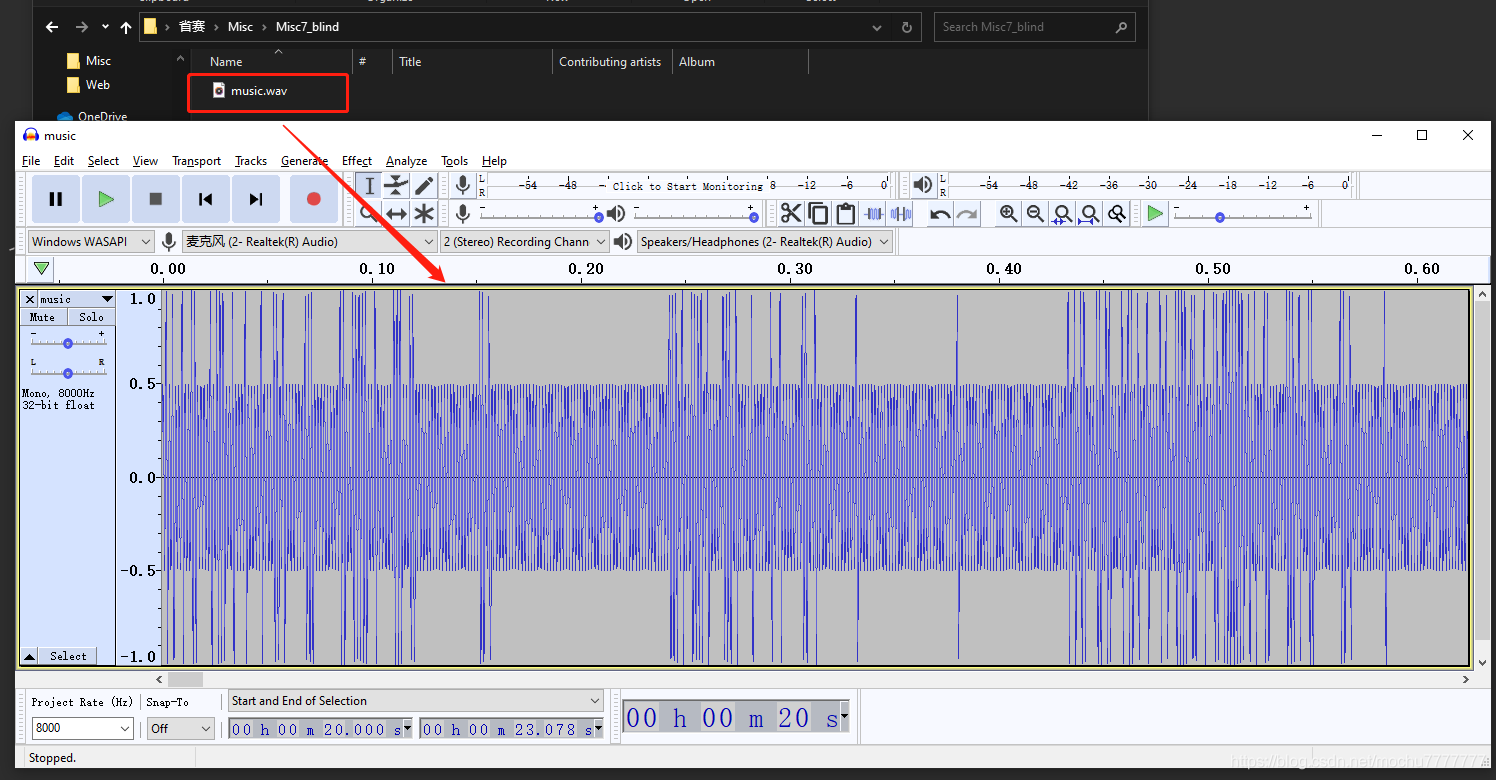Collapse the track with the bottom-left arrow
This screenshot has height=780, width=1496.
click(x=30, y=656)
